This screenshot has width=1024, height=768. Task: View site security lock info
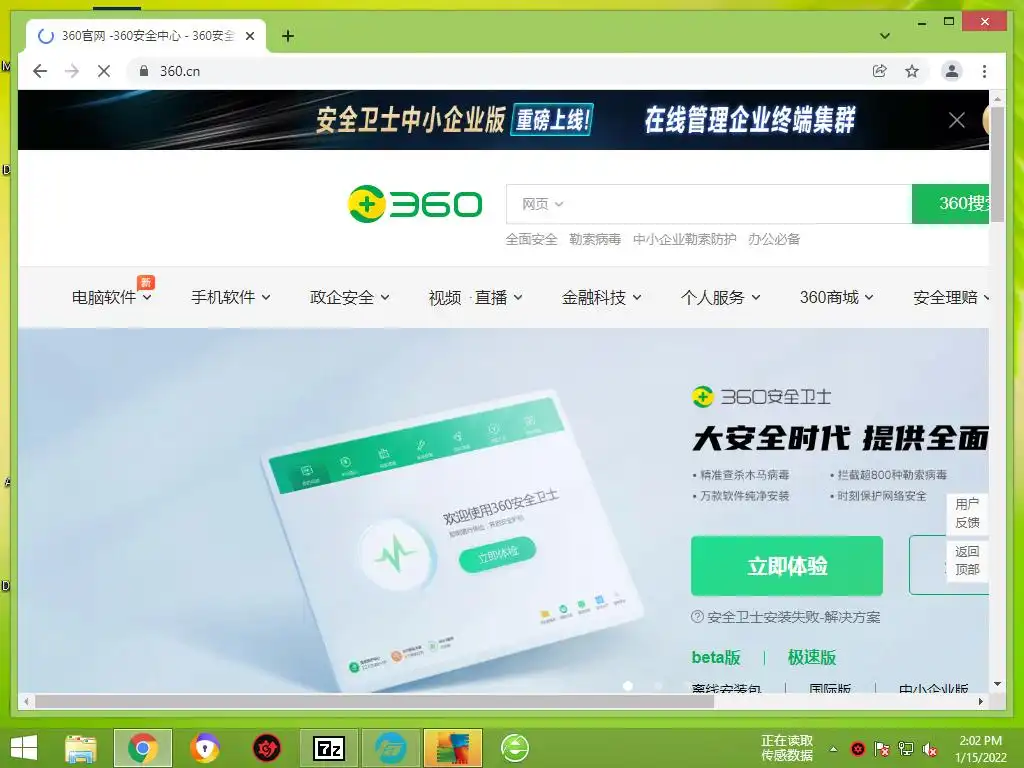click(x=144, y=71)
